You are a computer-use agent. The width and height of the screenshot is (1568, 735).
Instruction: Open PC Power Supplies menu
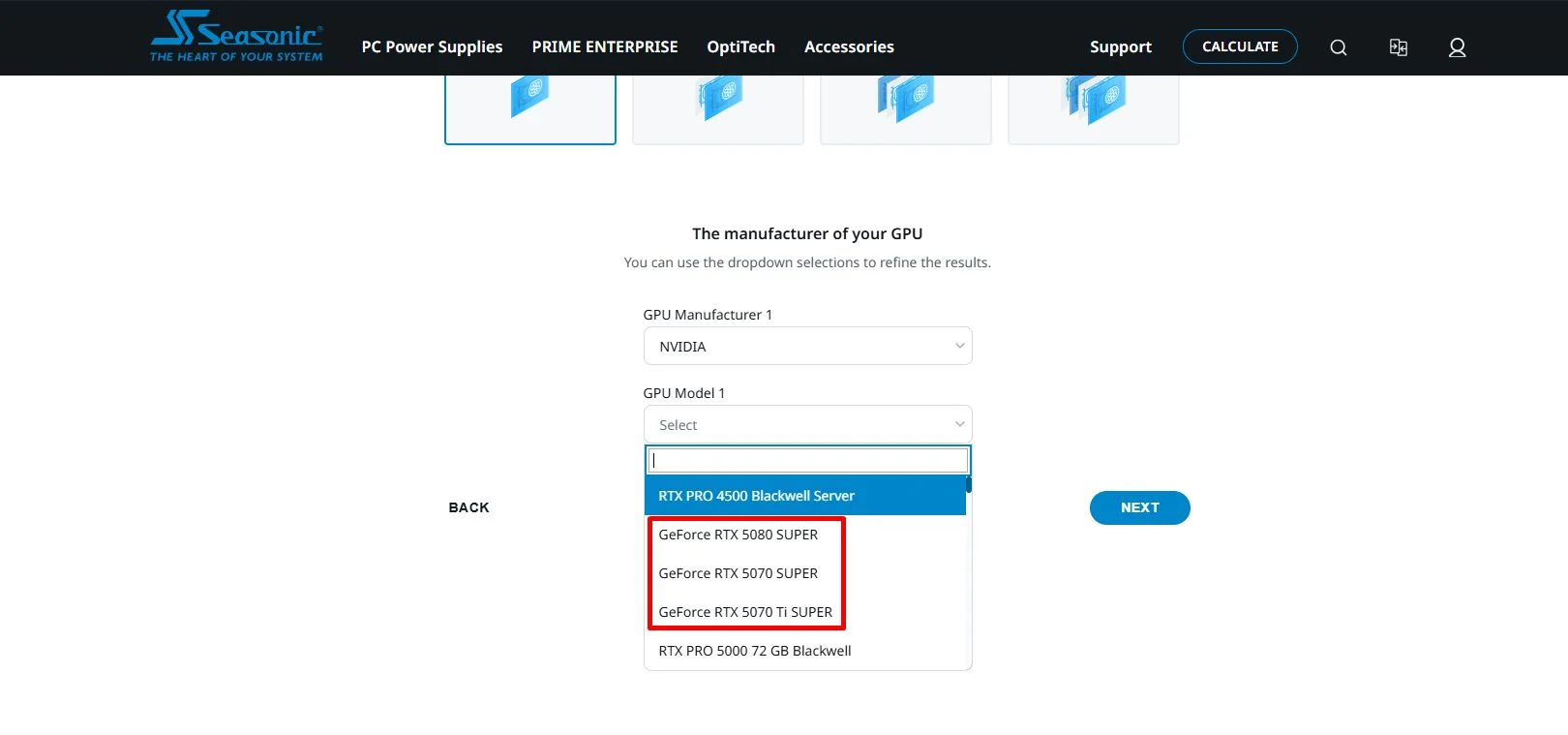pos(432,46)
